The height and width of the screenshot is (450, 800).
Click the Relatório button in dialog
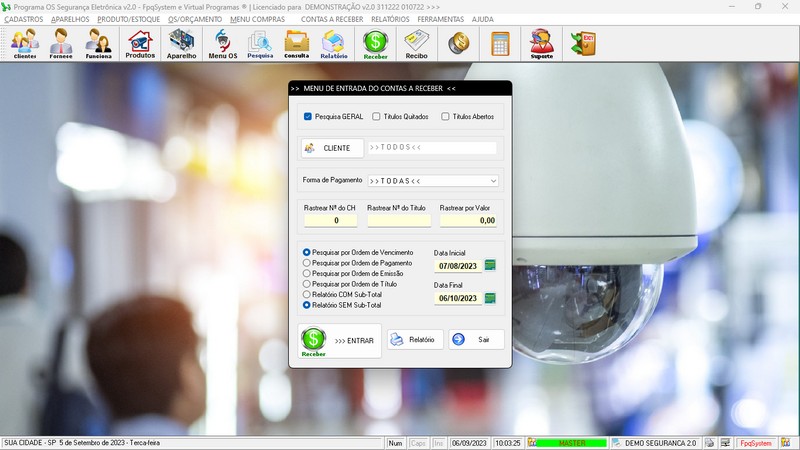point(415,339)
